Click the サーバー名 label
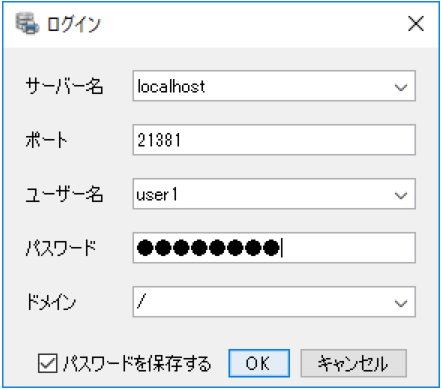The height and width of the screenshot is (390, 441). (64, 86)
